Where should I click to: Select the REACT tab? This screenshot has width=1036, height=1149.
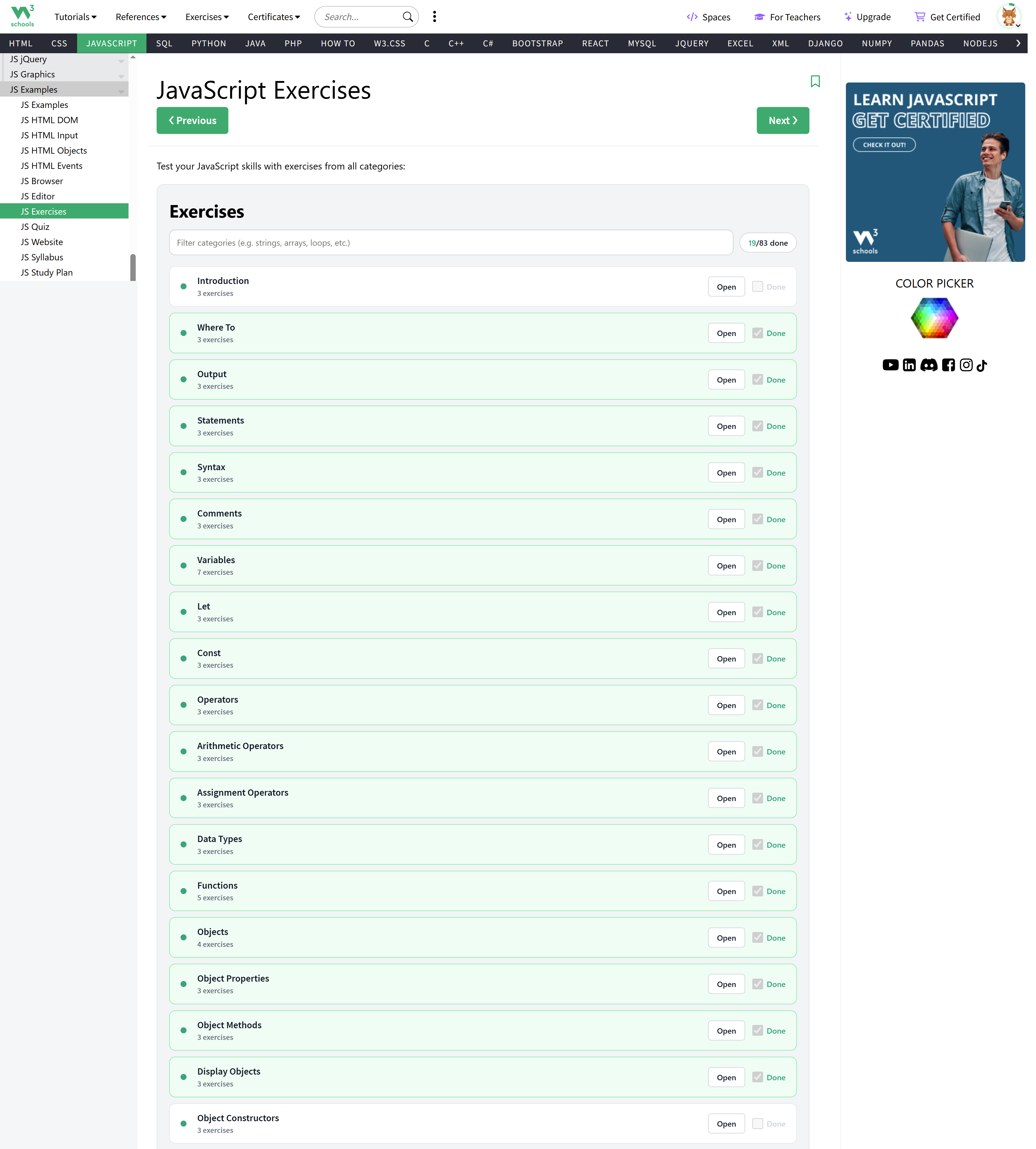coord(595,43)
